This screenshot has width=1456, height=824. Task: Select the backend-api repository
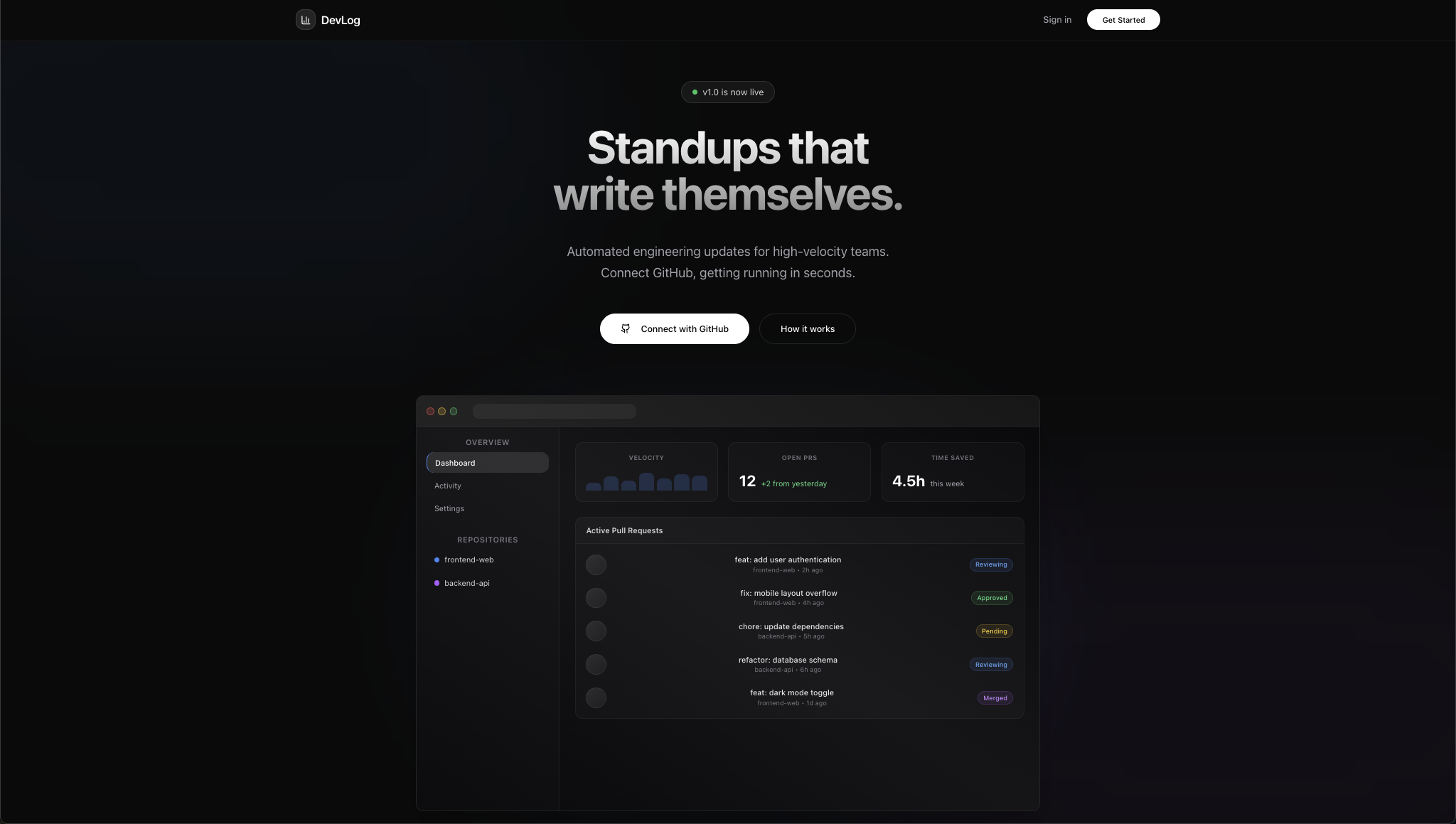pyautogui.click(x=466, y=583)
